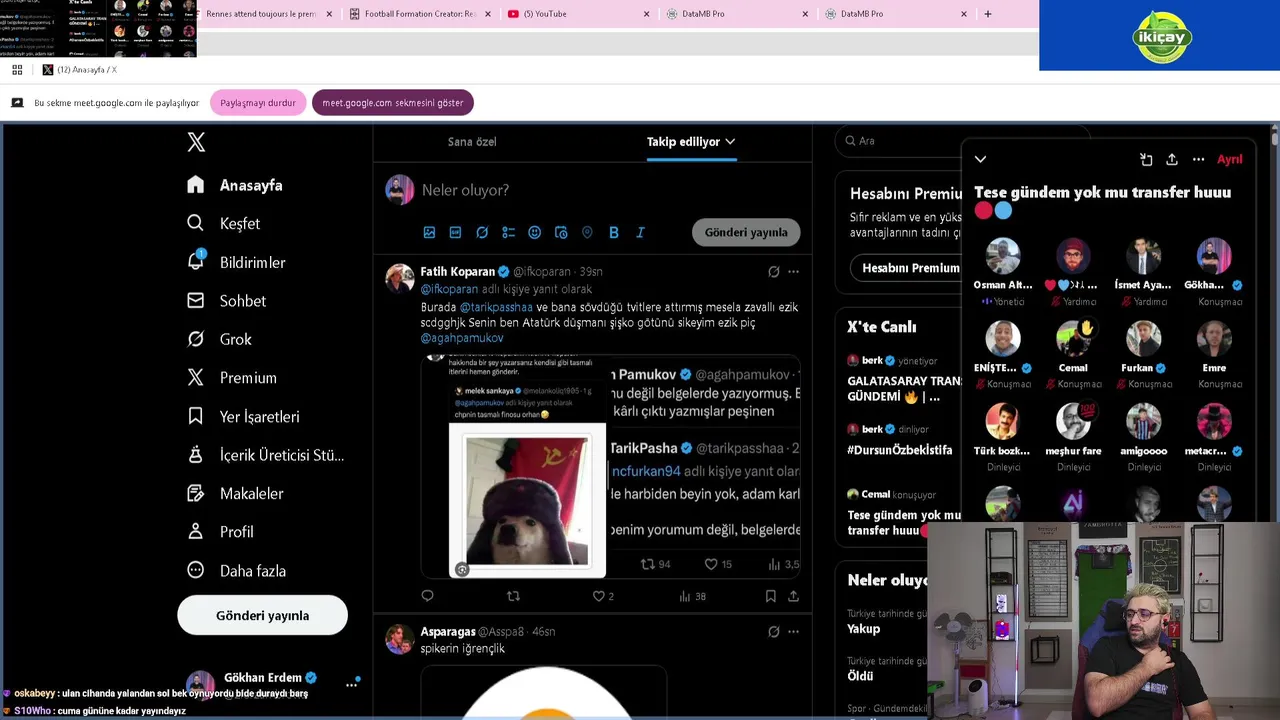The image size is (1280, 720).
Task: Open Grok explain on Fatih Koparan post
Action: tap(773, 271)
